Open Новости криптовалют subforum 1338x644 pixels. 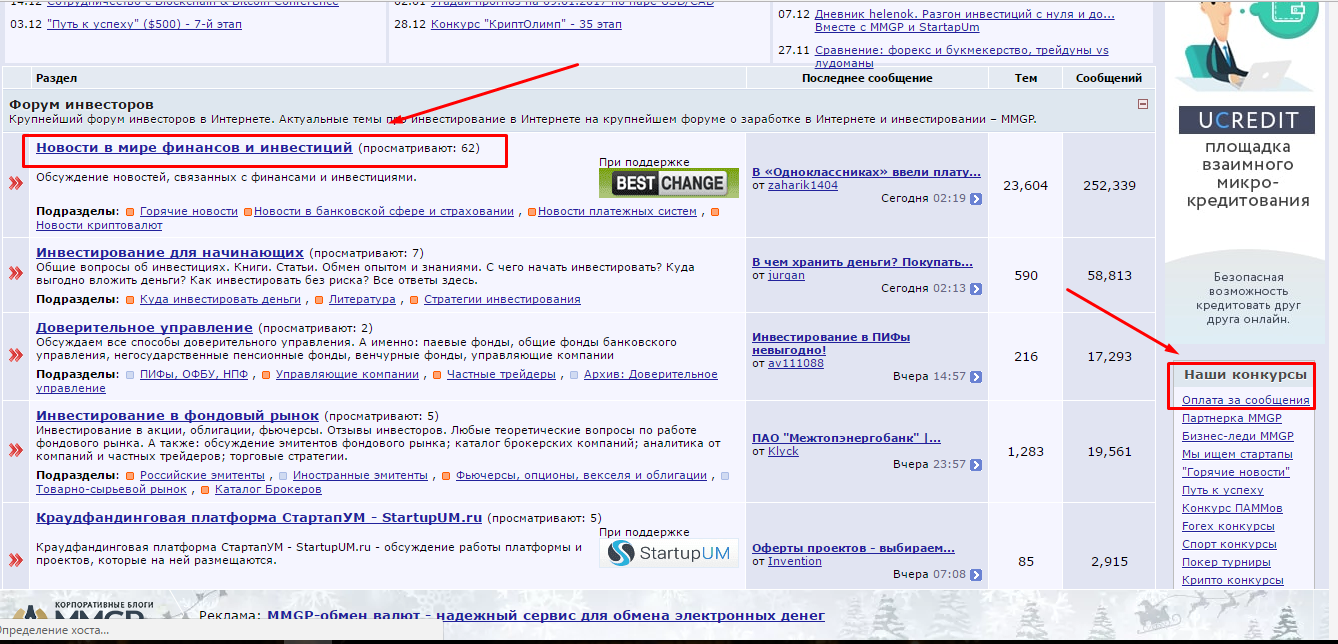pyautogui.click(x=99, y=226)
